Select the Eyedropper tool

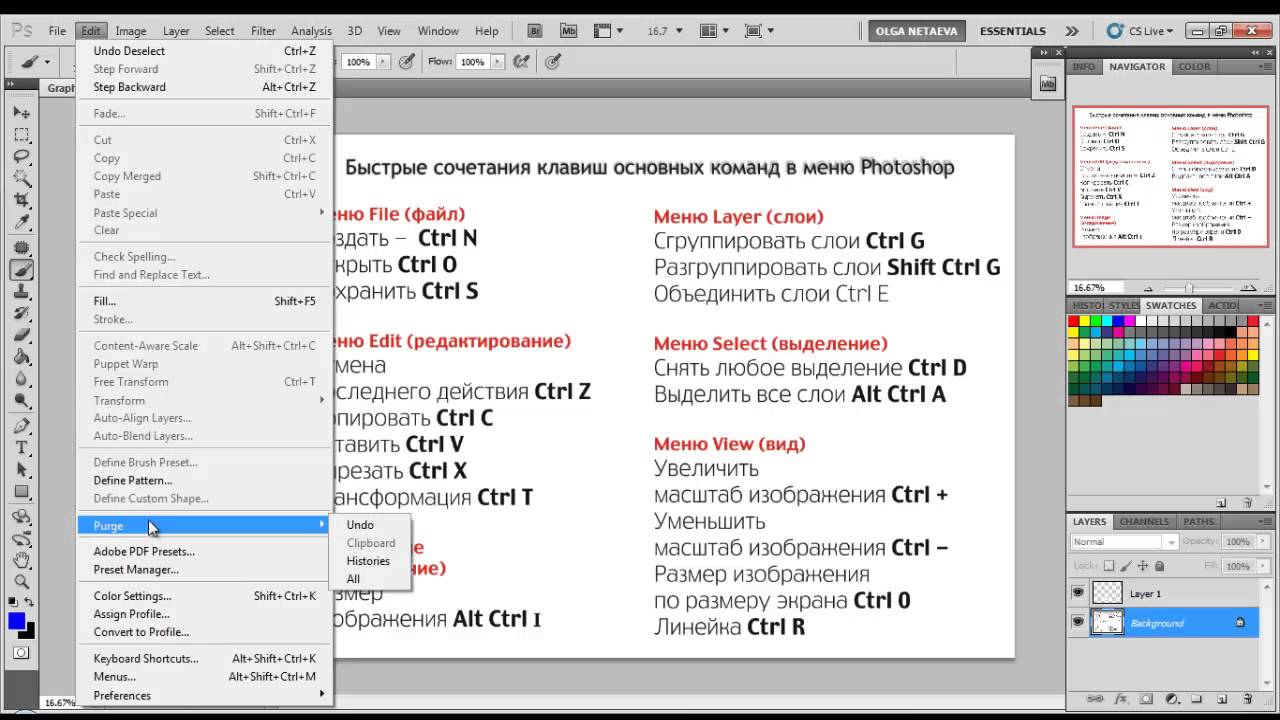coord(21,223)
